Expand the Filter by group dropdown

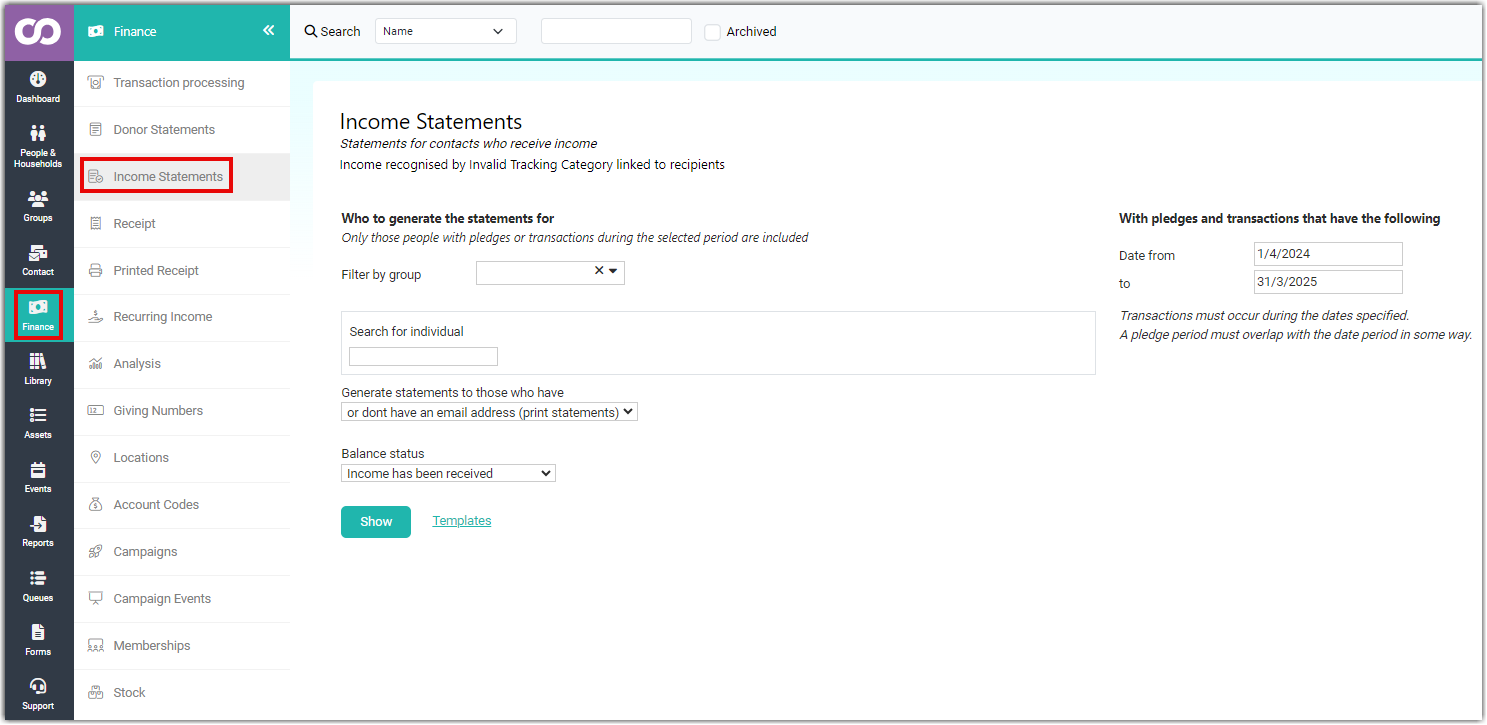(x=613, y=271)
